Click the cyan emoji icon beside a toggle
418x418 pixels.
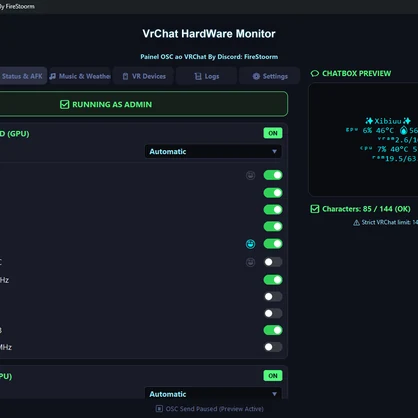pos(250,244)
